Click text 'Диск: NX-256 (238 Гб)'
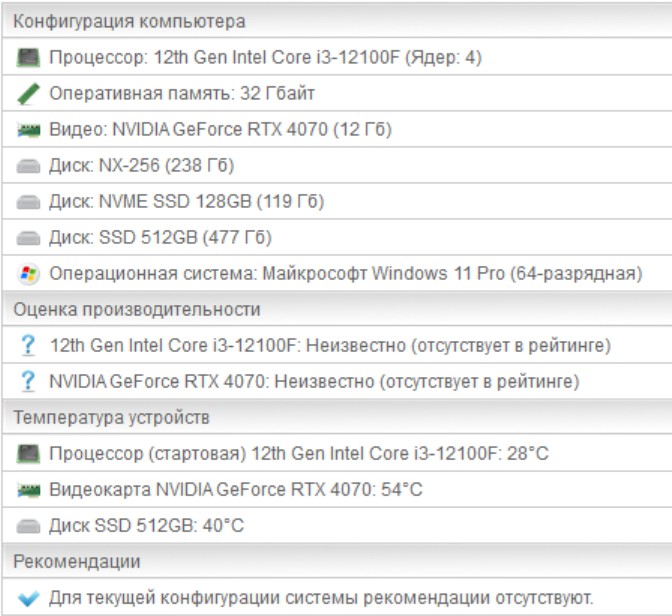Screen dimensions: 672x616 click(x=141, y=165)
